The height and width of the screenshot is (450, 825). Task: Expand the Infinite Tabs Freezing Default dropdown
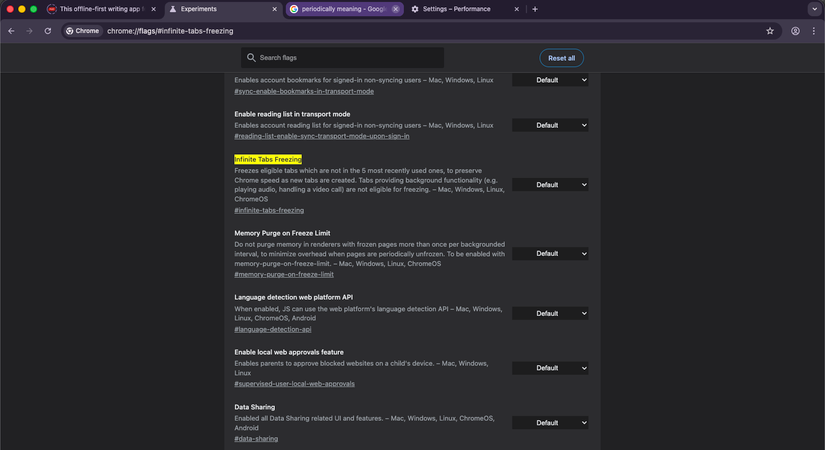(550, 185)
